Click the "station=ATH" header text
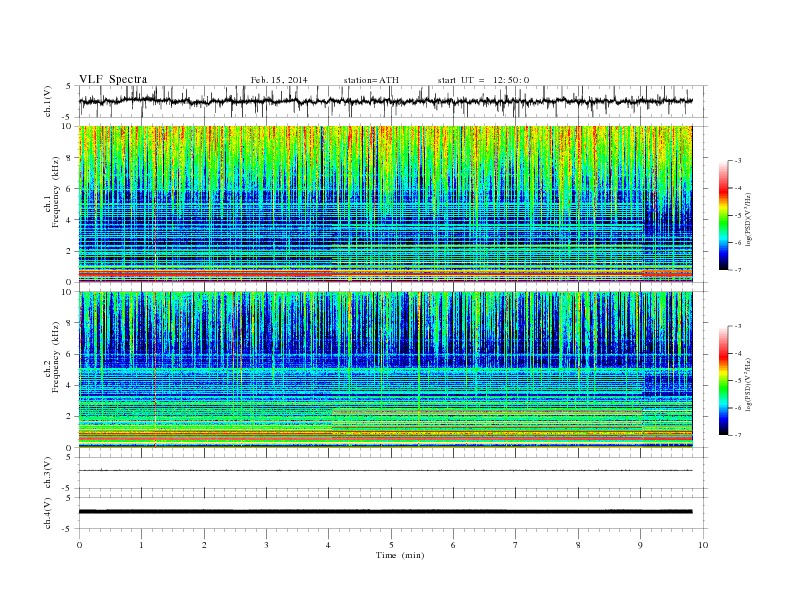 pos(371,80)
